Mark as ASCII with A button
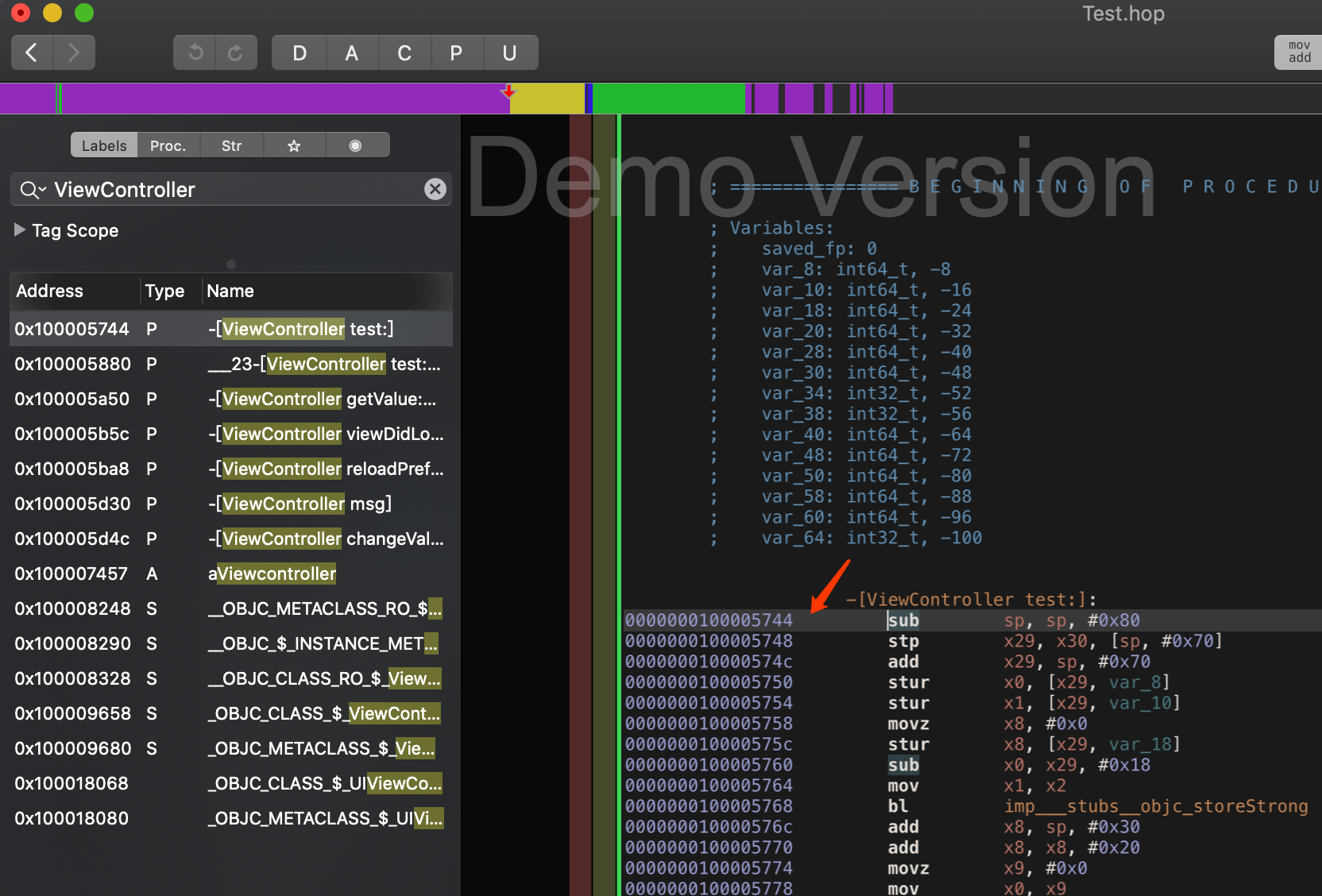Image resolution: width=1322 pixels, height=896 pixels. pos(351,52)
